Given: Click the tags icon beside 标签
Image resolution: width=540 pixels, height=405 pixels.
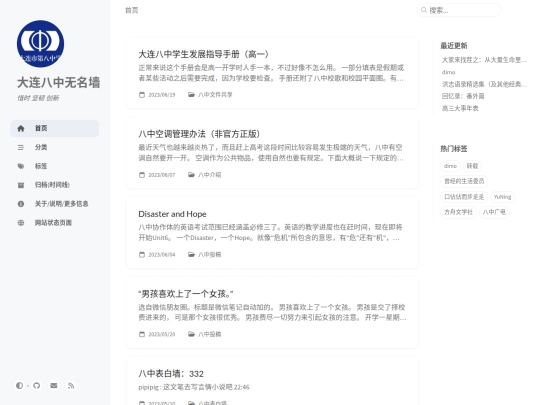Looking at the screenshot, I should [21, 166].
